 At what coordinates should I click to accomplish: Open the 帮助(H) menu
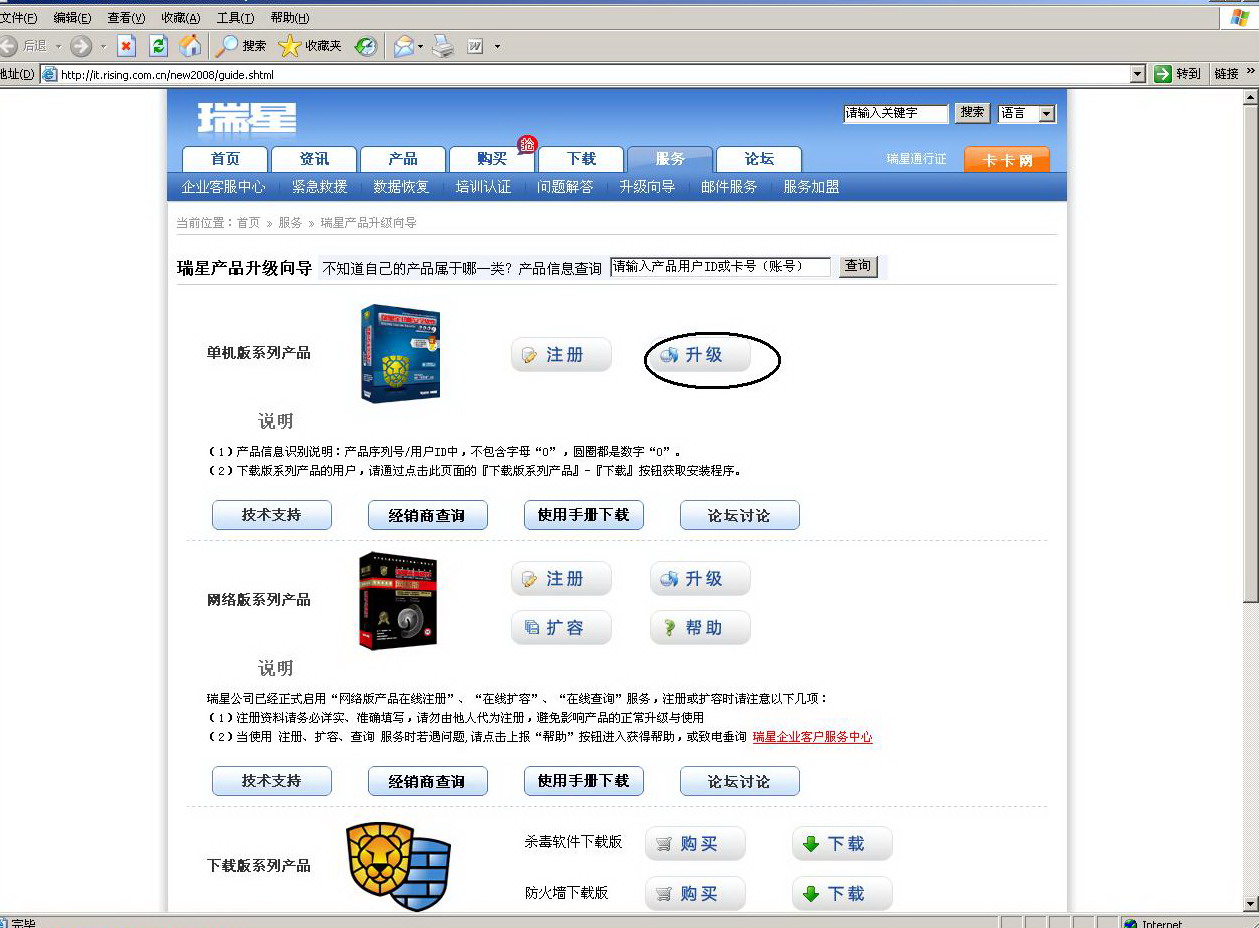[290, 18]
